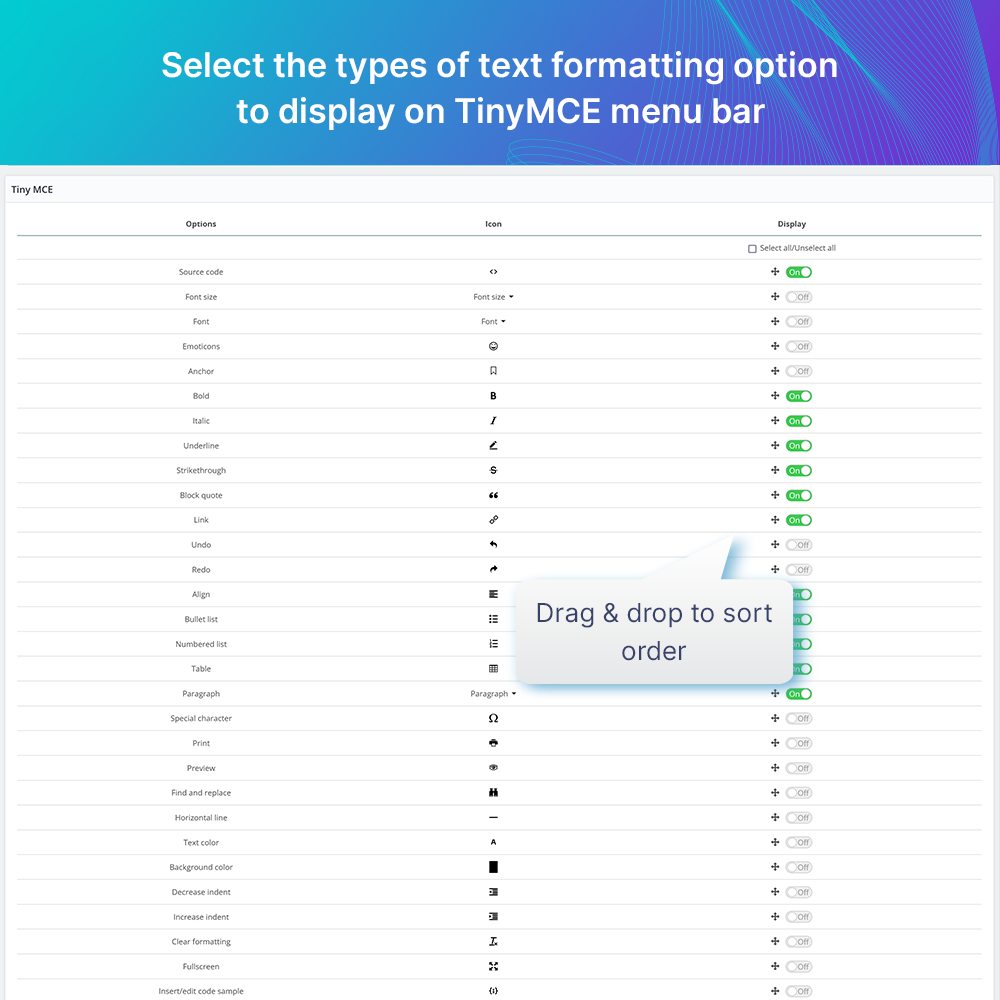Click the Find and replace binoculars icon
Screen dimensions: 1000x1000
coord(493,793)
